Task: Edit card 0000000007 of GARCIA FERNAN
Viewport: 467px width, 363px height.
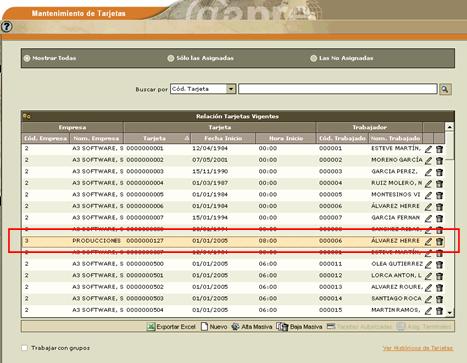Action: coord(428,219)
